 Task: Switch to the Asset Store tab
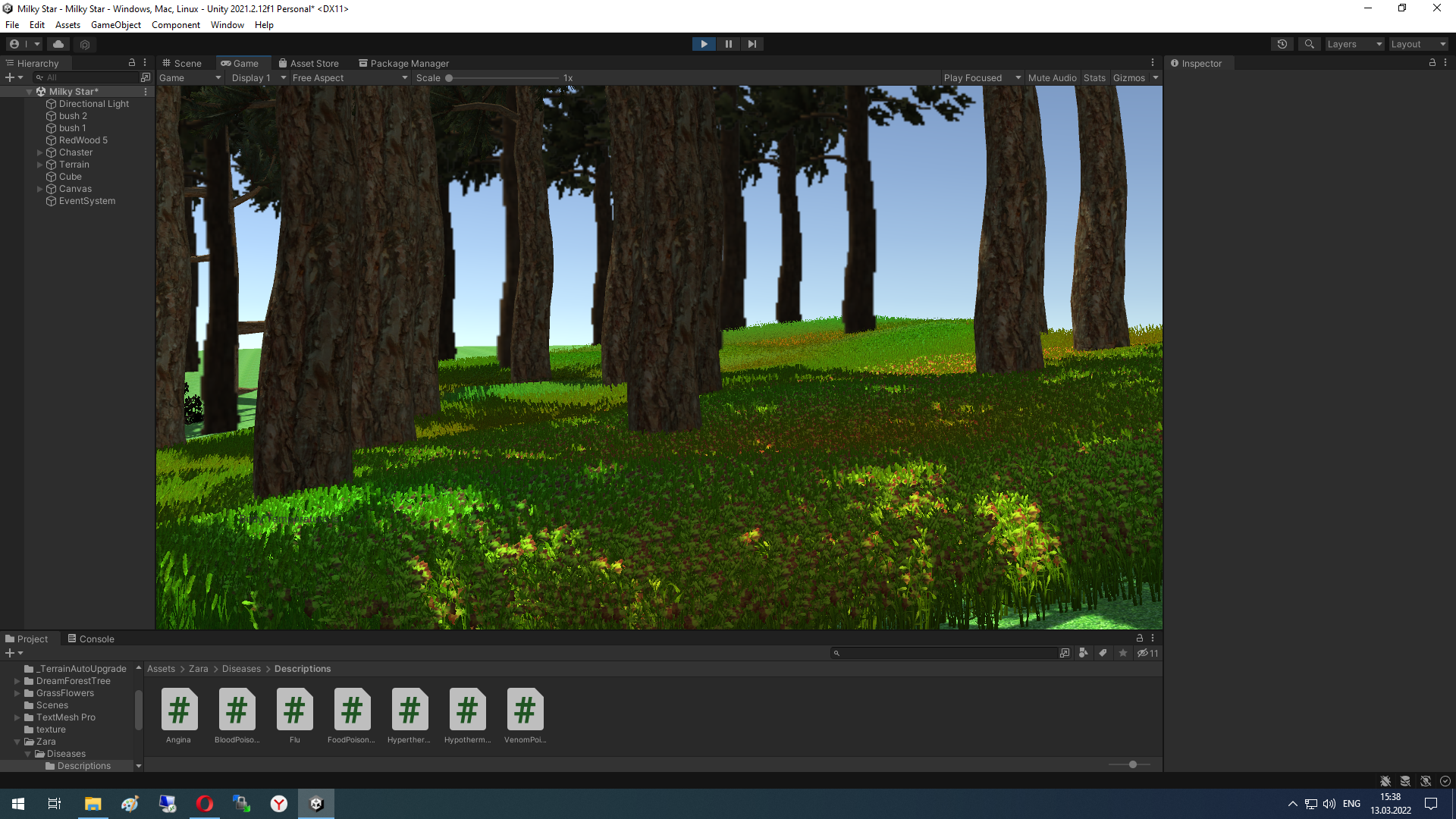(309, 64)
